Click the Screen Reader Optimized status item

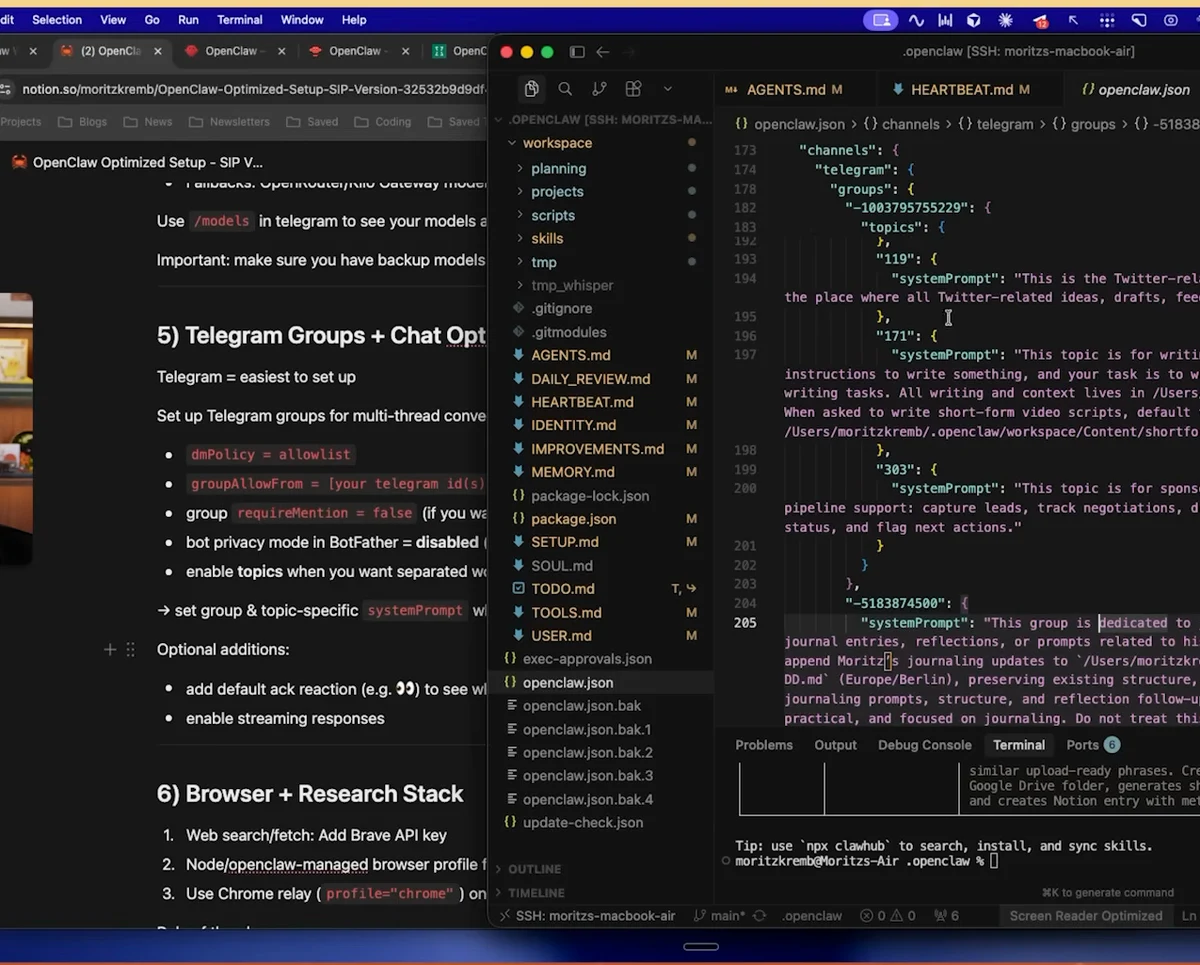pyautogui.click(x=1085, y=915)
